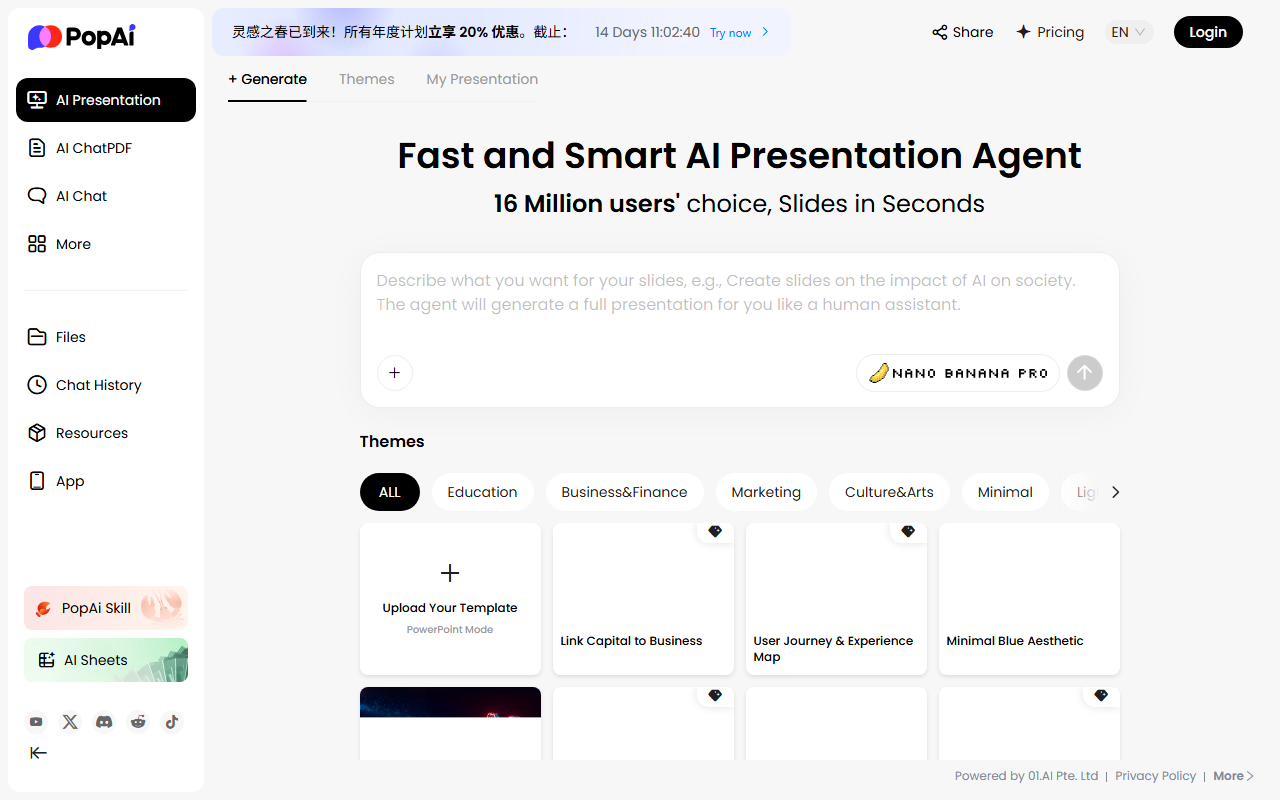Filter themes by ALL

point(390,492)
